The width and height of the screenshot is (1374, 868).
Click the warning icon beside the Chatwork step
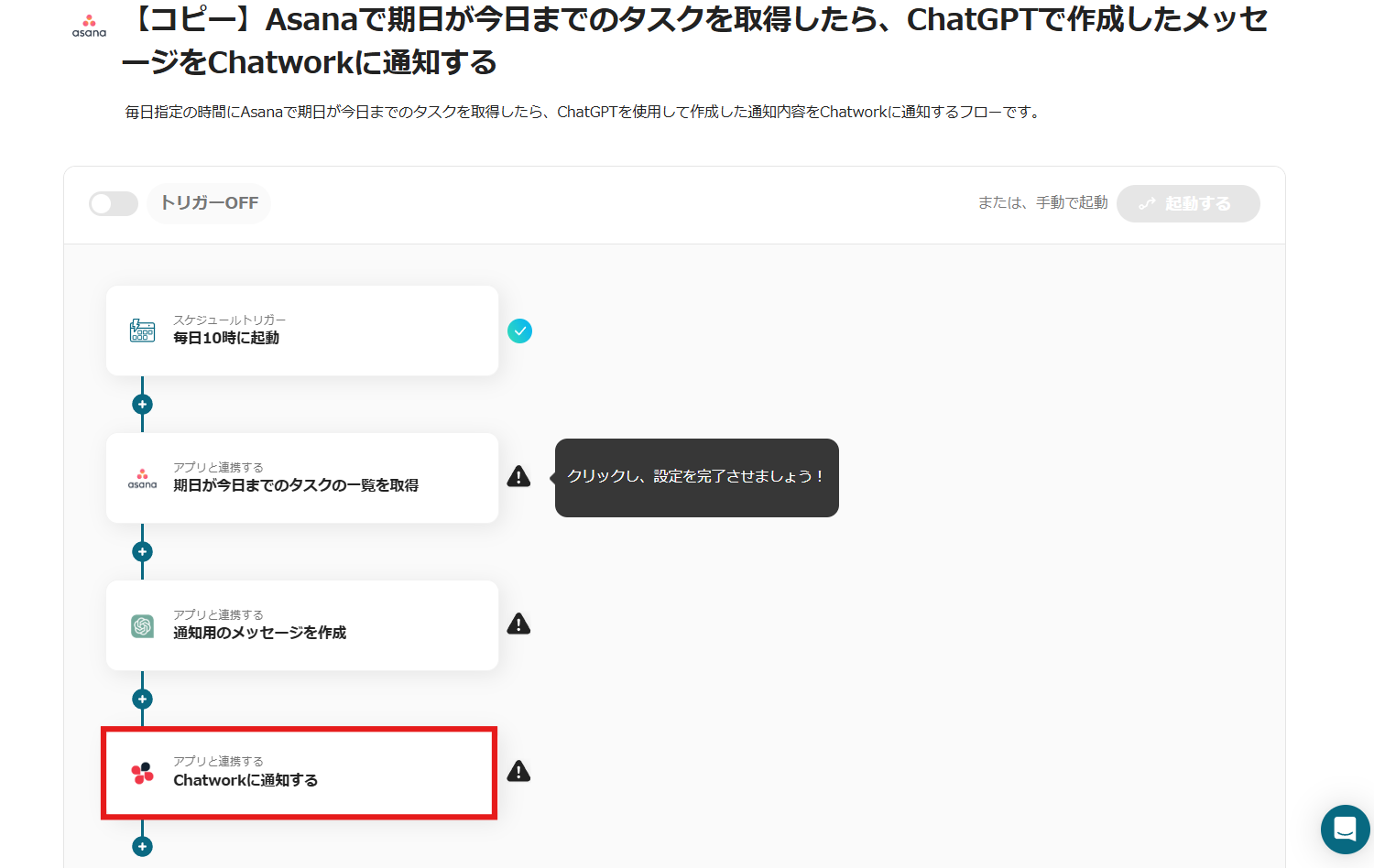pyautogui.click(x=519, y=771)
